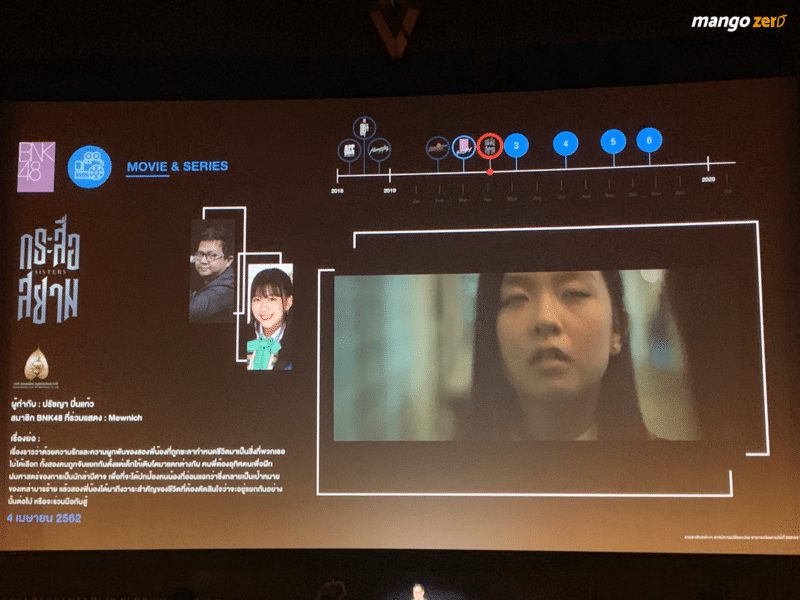Click the pink BNK48 logo
The height and width of the screenshot is (600, 800).
point(36,167)
